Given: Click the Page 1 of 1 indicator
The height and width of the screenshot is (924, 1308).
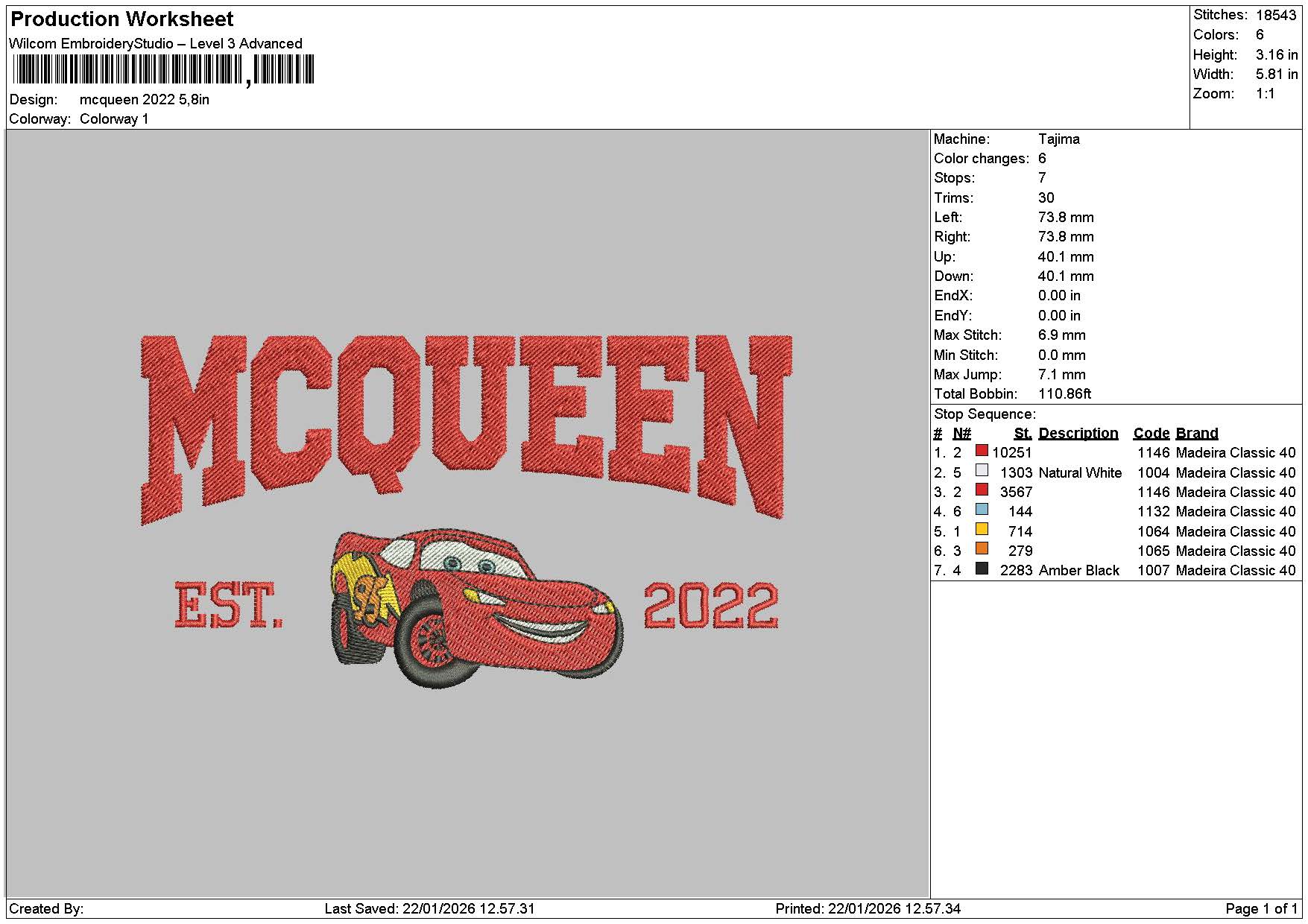Looking at the screenshot, I should [x=1261, y=909].
